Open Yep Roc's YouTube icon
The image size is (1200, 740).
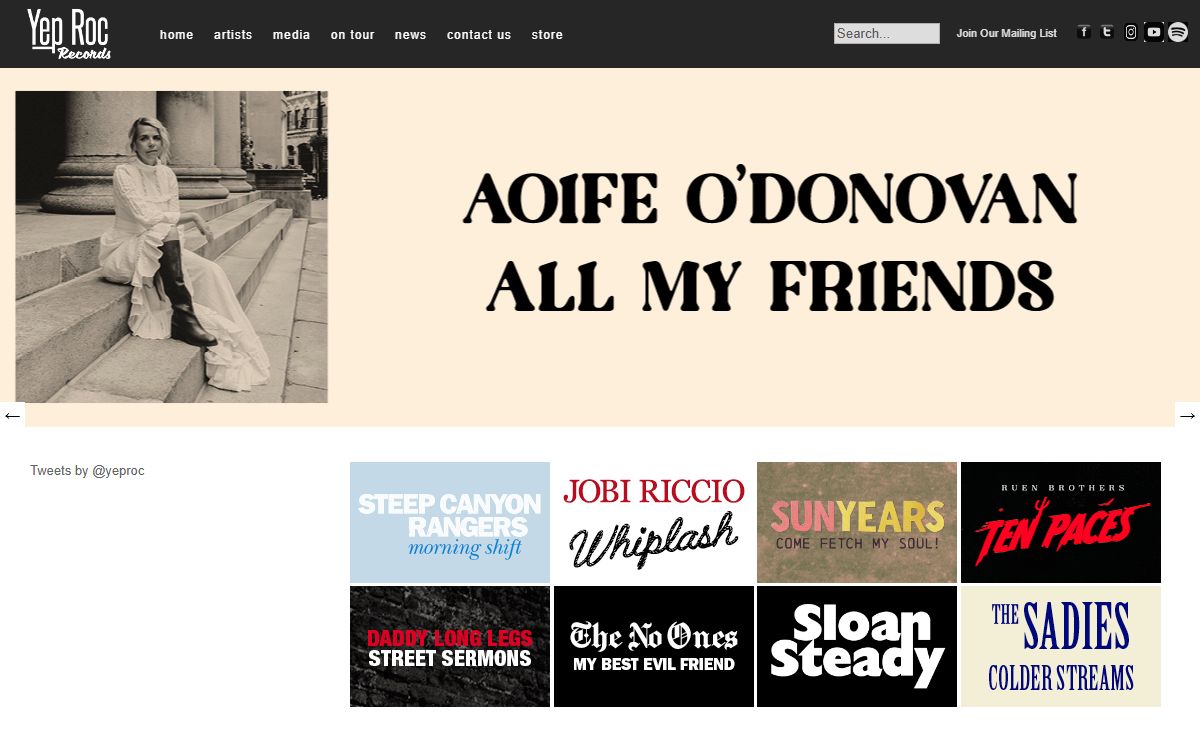(x=1154, y=32)
